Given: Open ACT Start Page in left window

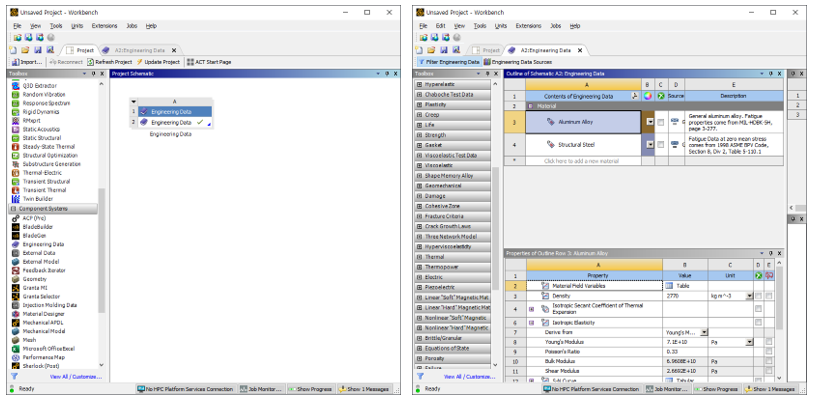Looking at the screenshot, I should coord(209,62).
